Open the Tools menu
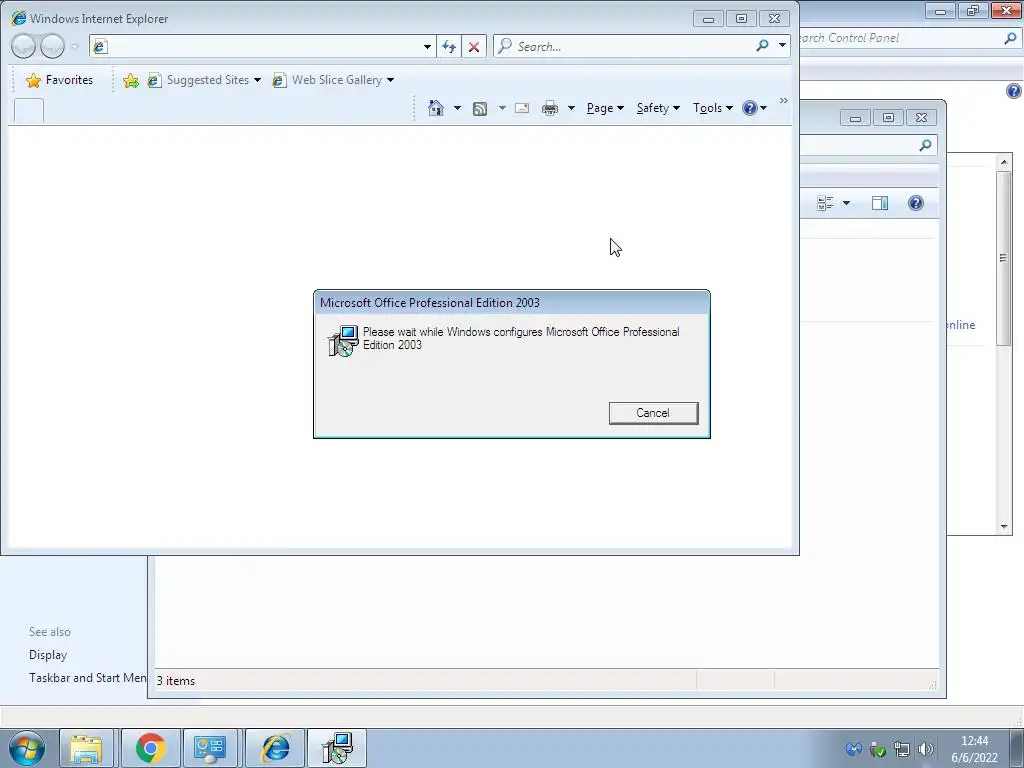Image resolution: width=1024 pixels, height=768 pixels. coord(712,108)
